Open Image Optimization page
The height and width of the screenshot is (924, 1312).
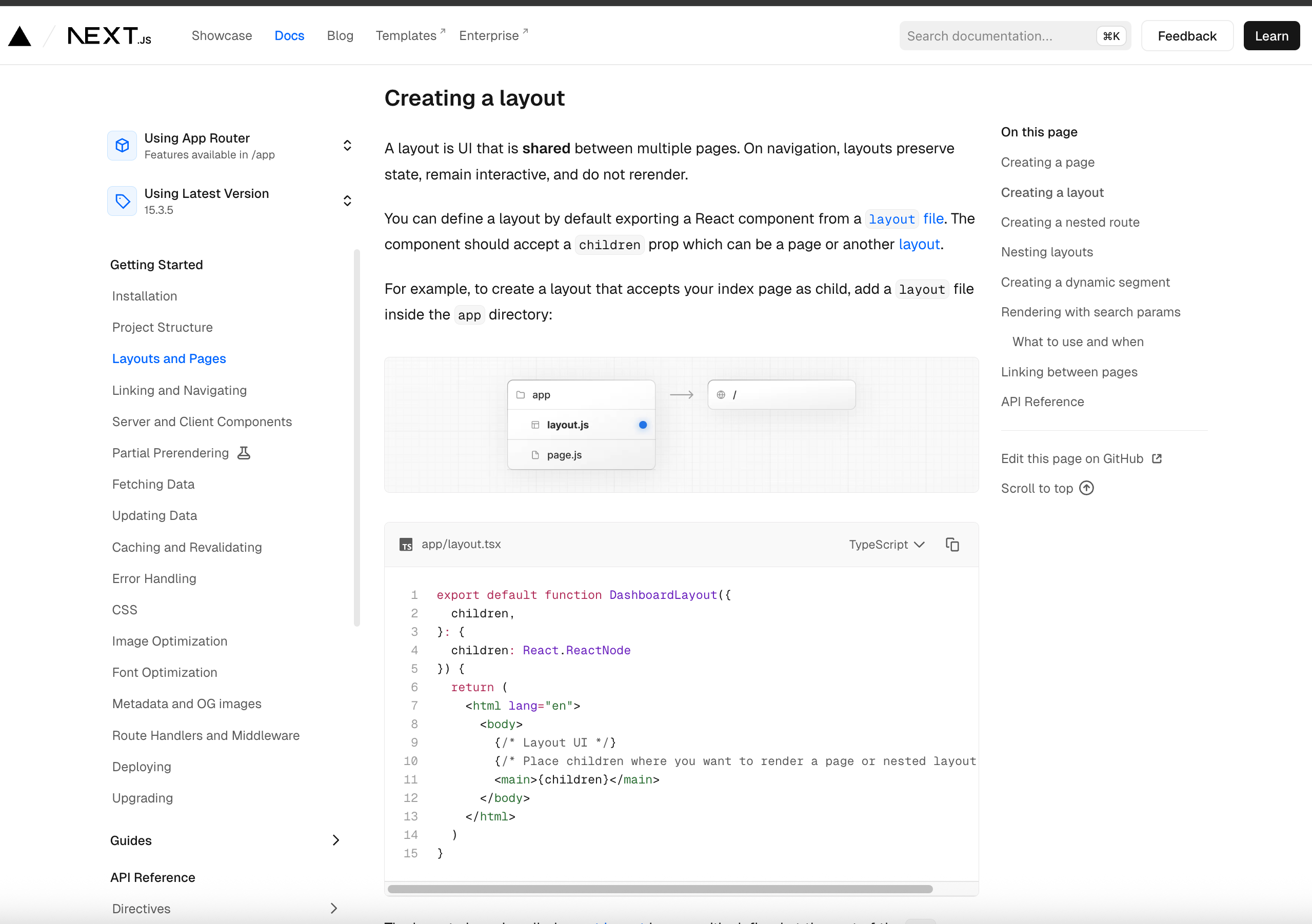coord(170,641)
